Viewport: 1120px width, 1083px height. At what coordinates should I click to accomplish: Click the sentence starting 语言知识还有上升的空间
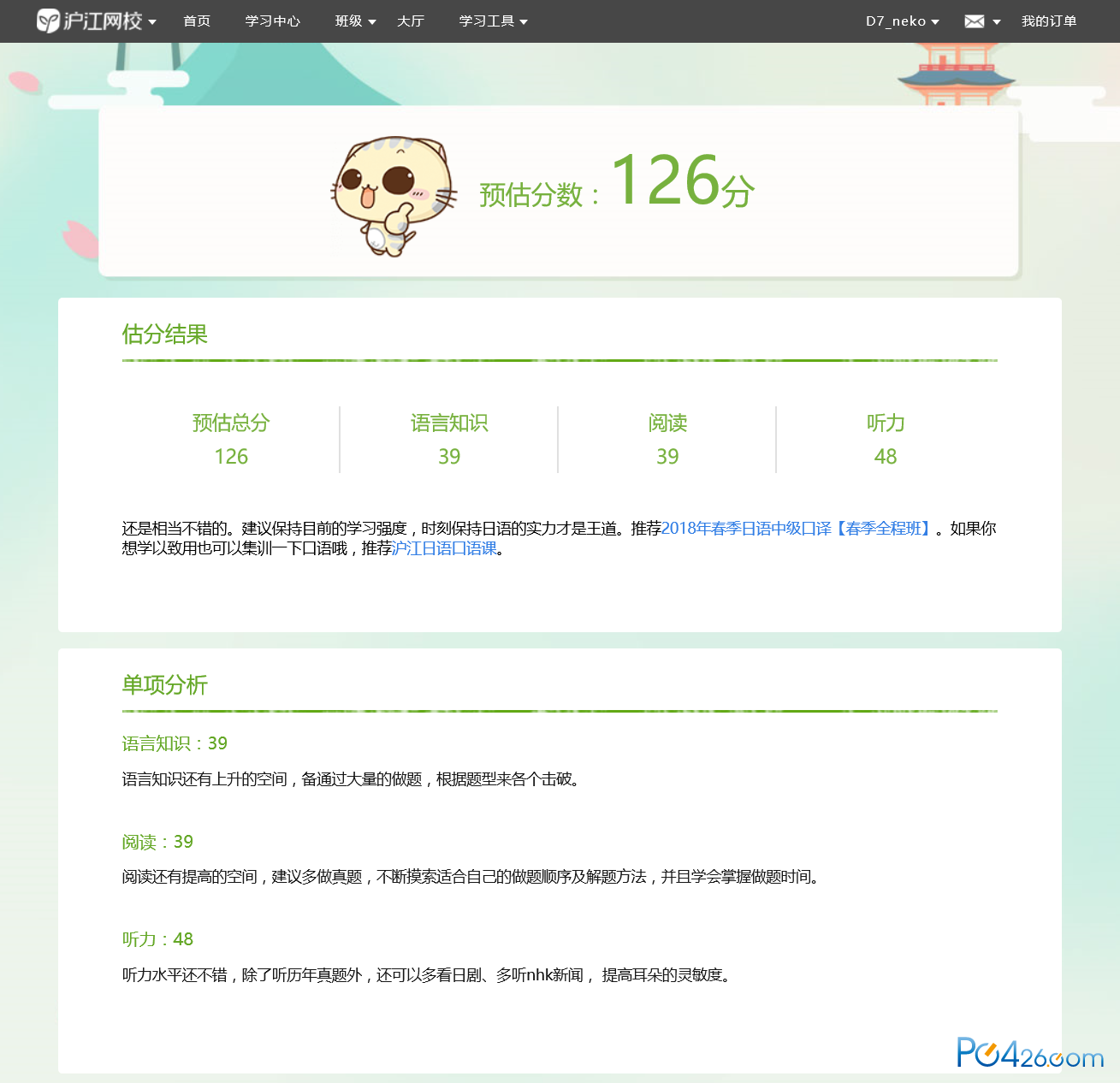[353, 779]
